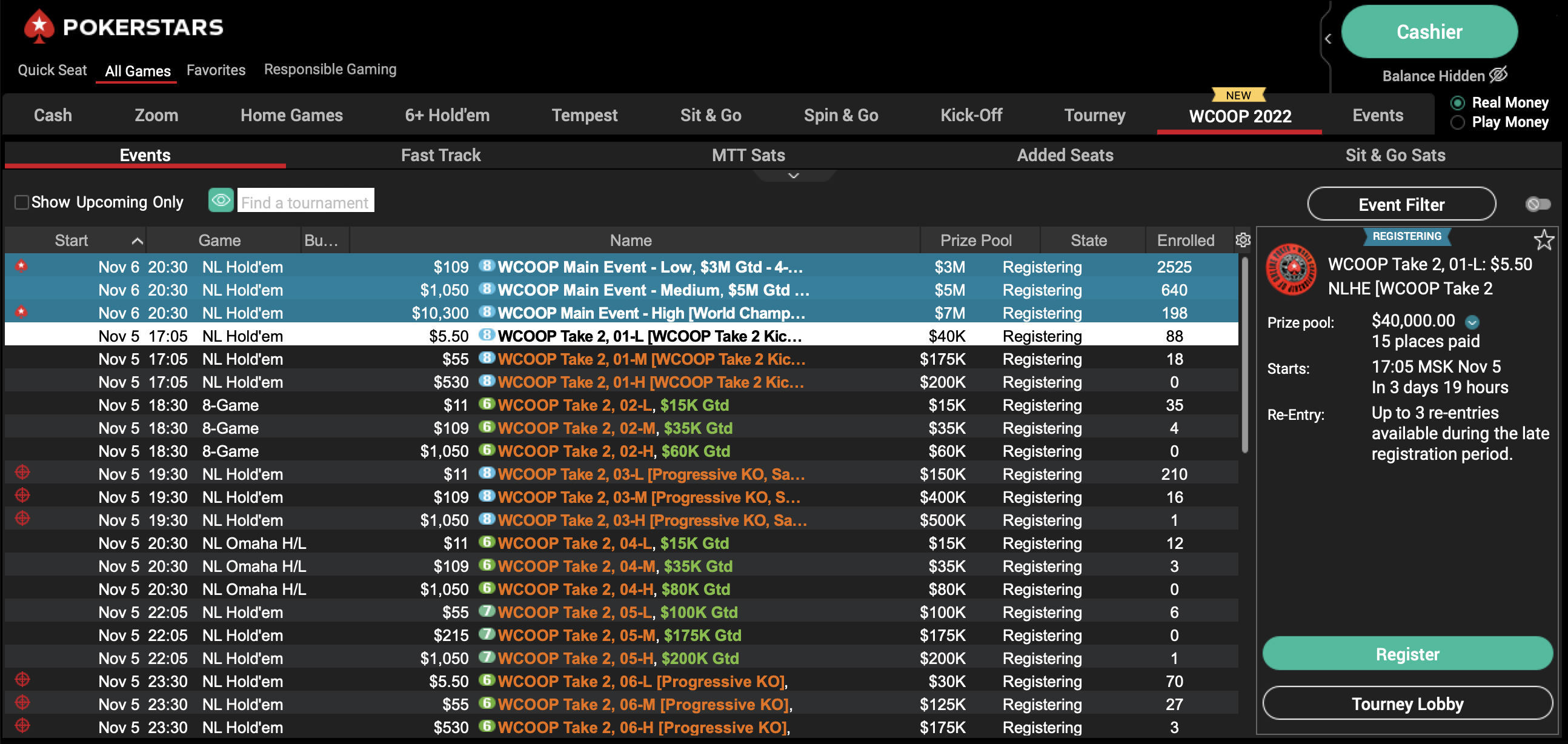Go to the Events top tab

(1378, 115)
